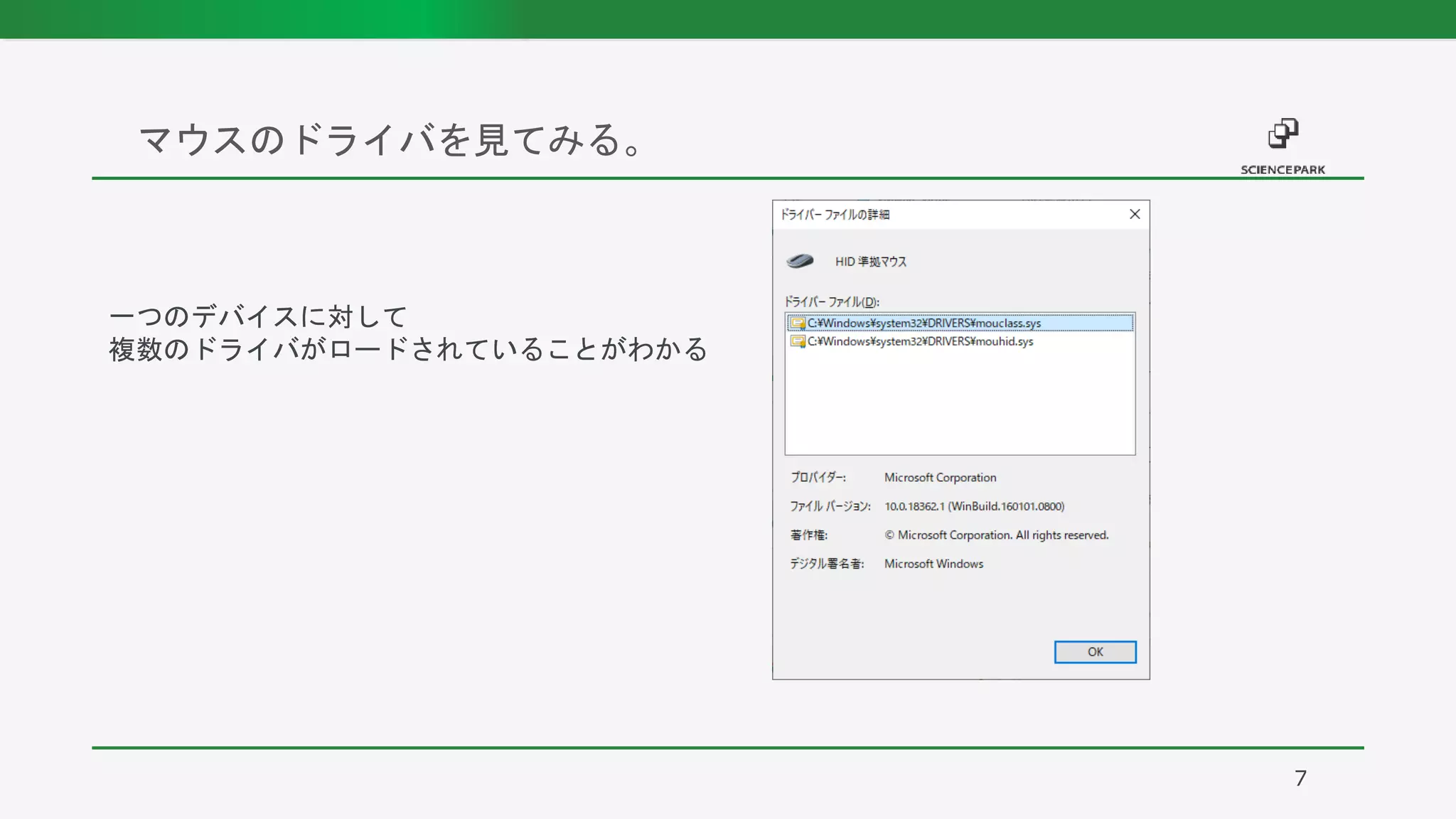This screenshot has height=819, width=1456.
Task: Click the HID 準拠マウス device label
Action: [x=871, y=262]
